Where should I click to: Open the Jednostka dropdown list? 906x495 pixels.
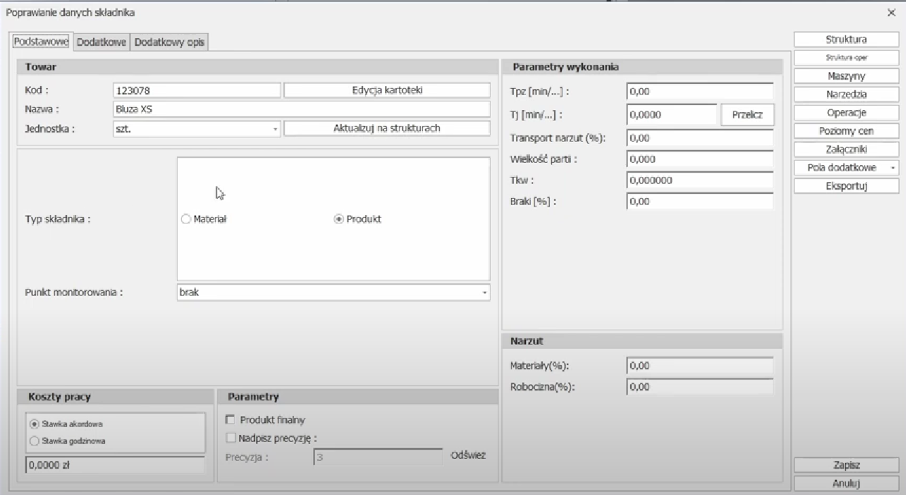pyautogui.click(x=275, y=129)
